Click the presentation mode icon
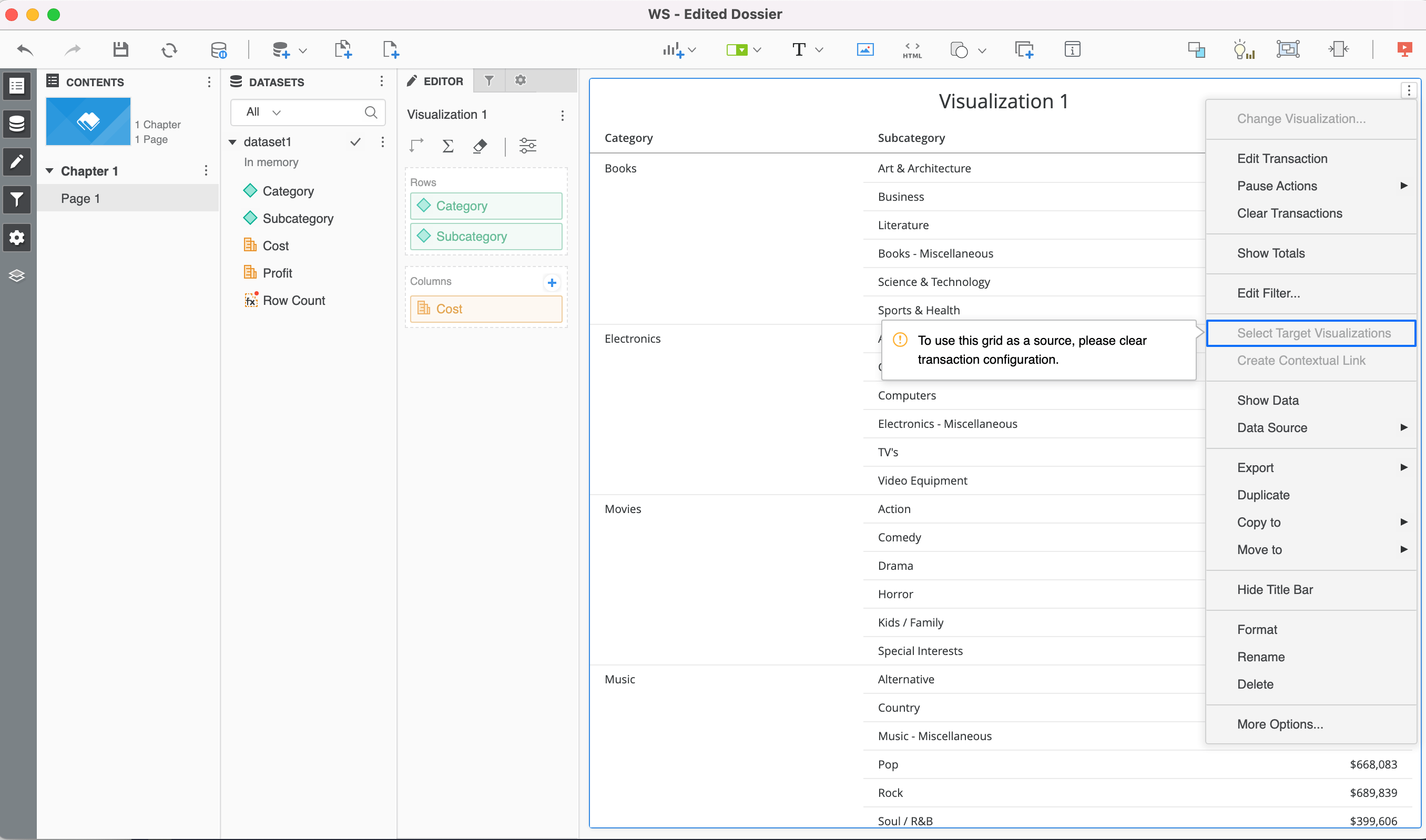 point(1404,50)
